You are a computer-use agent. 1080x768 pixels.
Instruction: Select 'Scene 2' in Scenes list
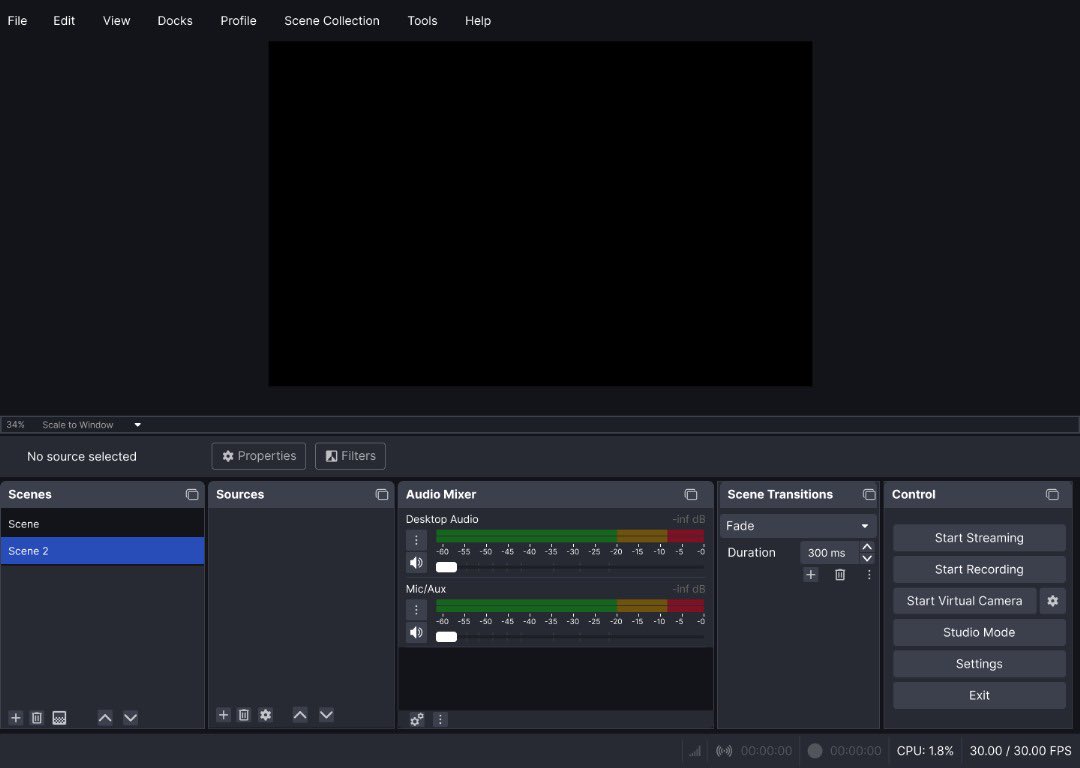102,551
